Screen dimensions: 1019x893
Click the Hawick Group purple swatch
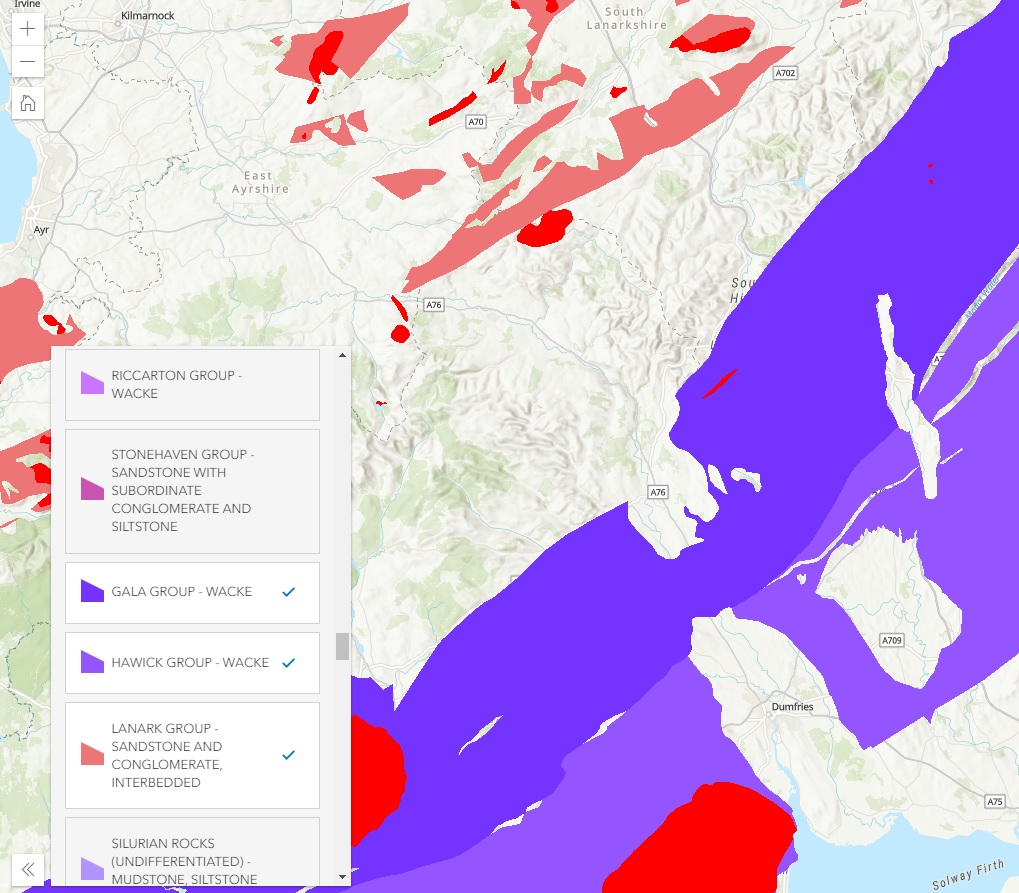(x=92, y=662)
